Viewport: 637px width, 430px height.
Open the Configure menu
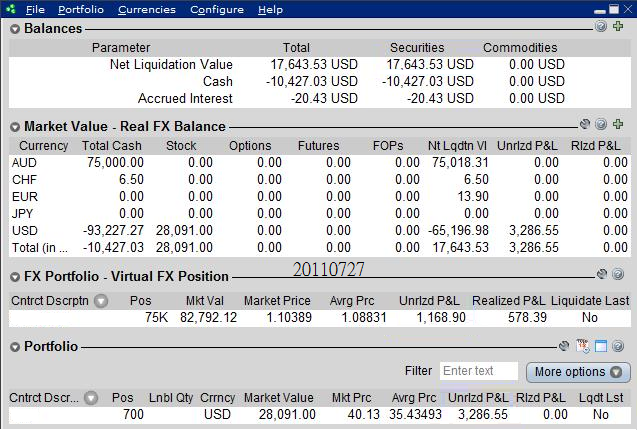pyautogui.click(x=217, y=9)
